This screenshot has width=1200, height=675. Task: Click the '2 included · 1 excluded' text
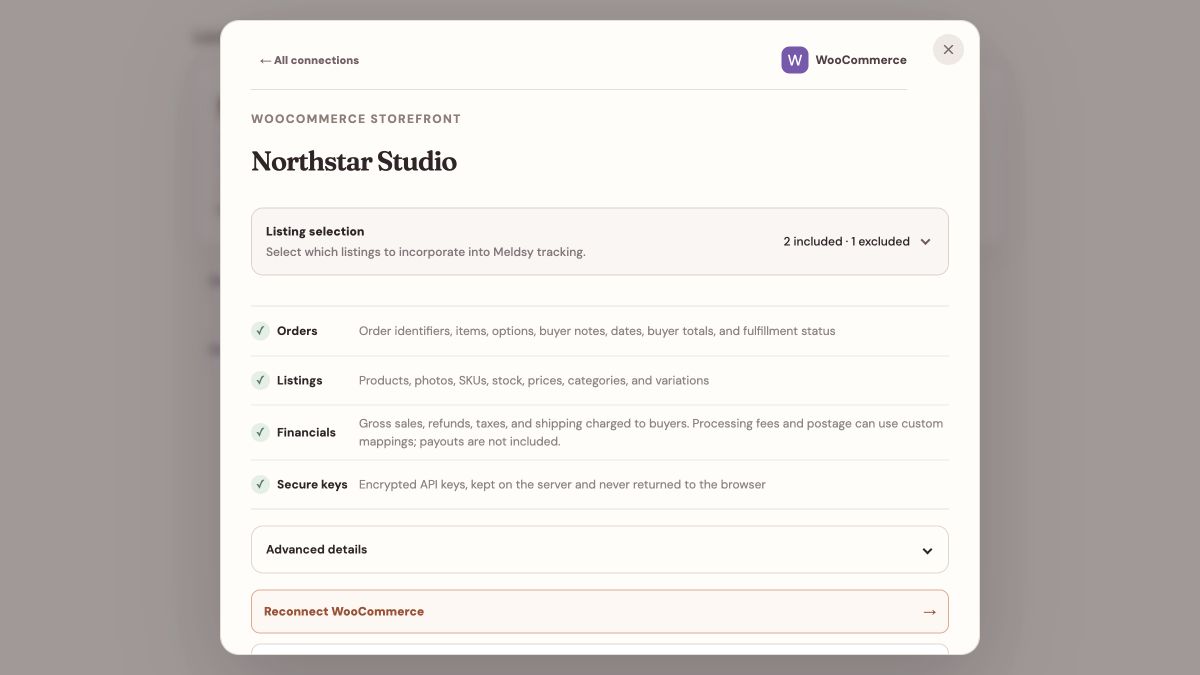(x=846, y=242)
